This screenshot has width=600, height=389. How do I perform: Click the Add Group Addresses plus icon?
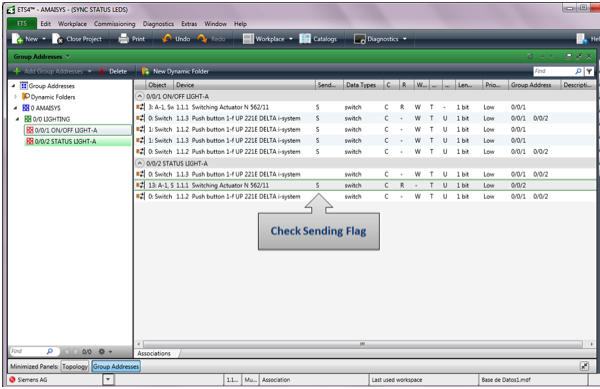coord(17,71)
